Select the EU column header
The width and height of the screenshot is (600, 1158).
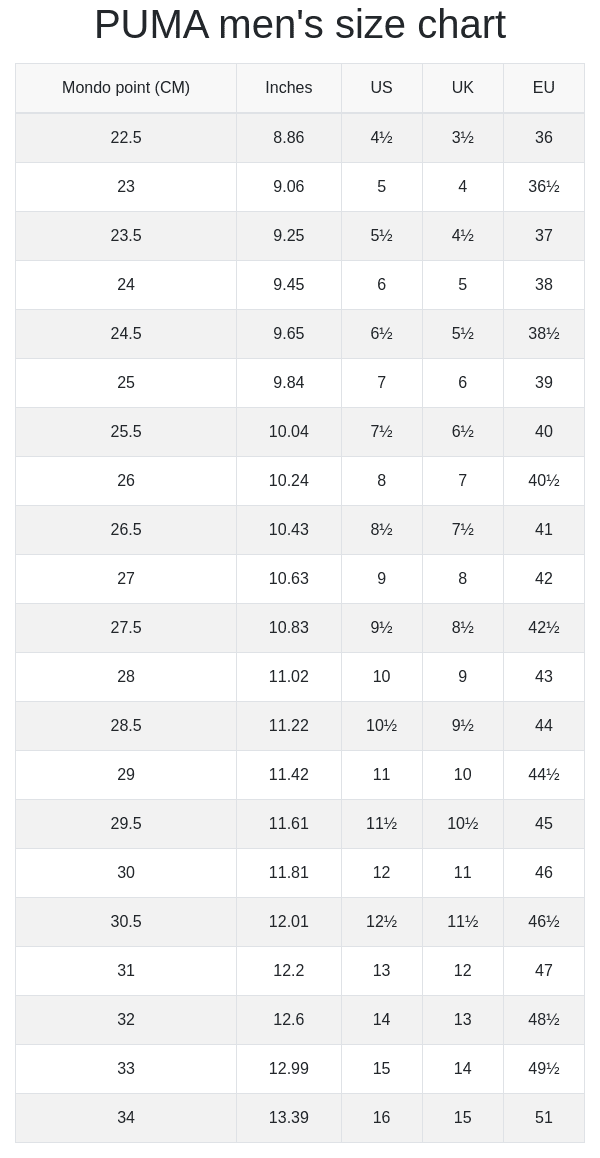(x=544, y=88)
